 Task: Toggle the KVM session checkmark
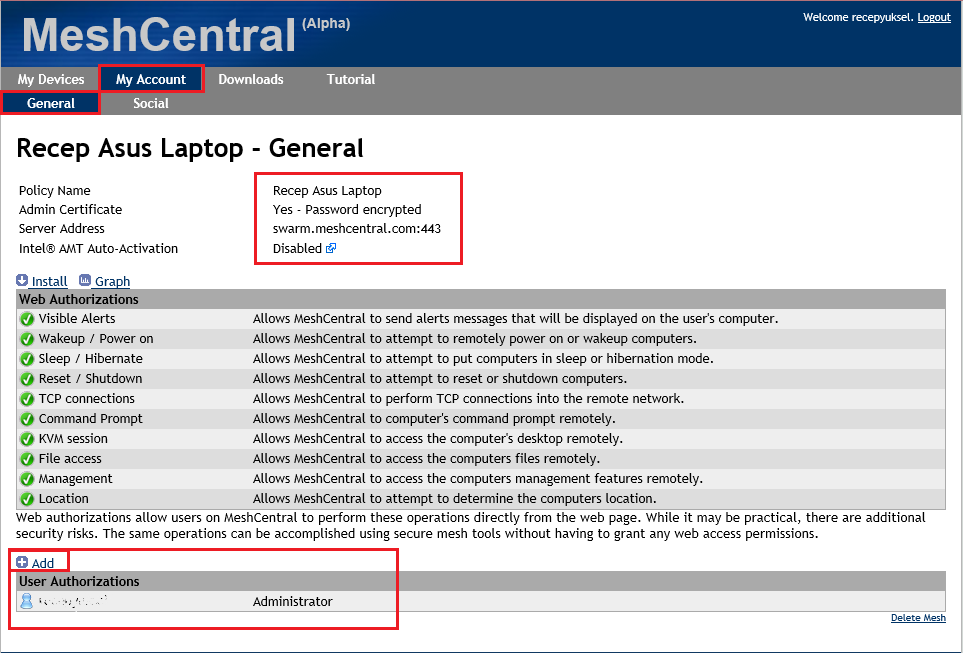tap(27, 439)
